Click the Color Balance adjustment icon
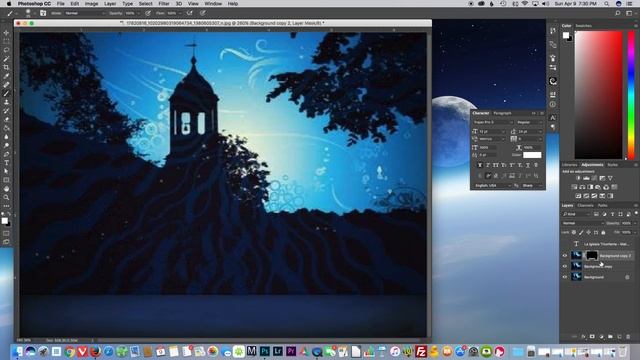The image size is (640, 360). click(x=582, y=187)
